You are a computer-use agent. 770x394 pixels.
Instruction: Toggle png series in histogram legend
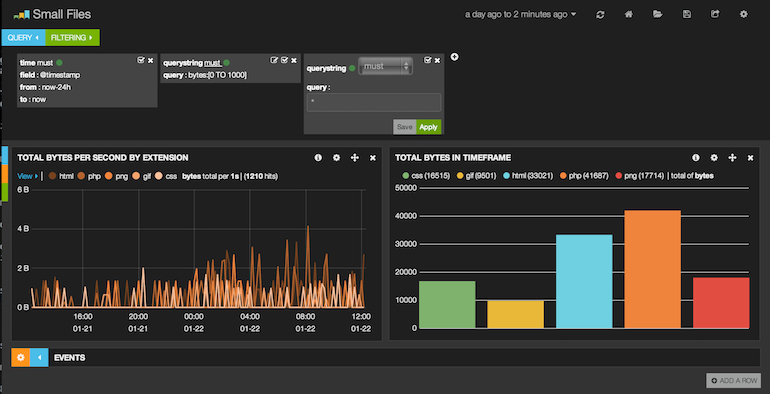[117, 176]
